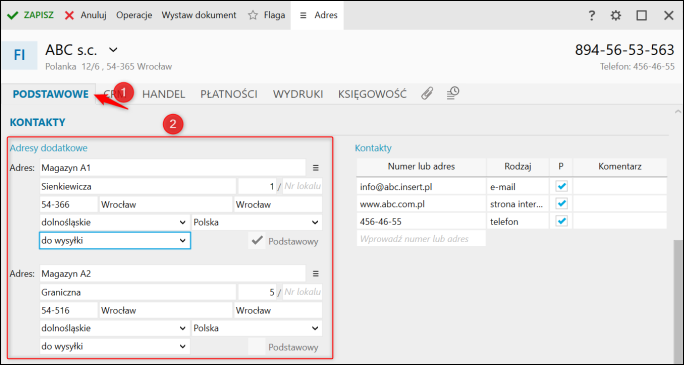The width and height of the screenshot is (684, 365).
Task: Click the Rodzaj column header
Action: click(518, 167)
